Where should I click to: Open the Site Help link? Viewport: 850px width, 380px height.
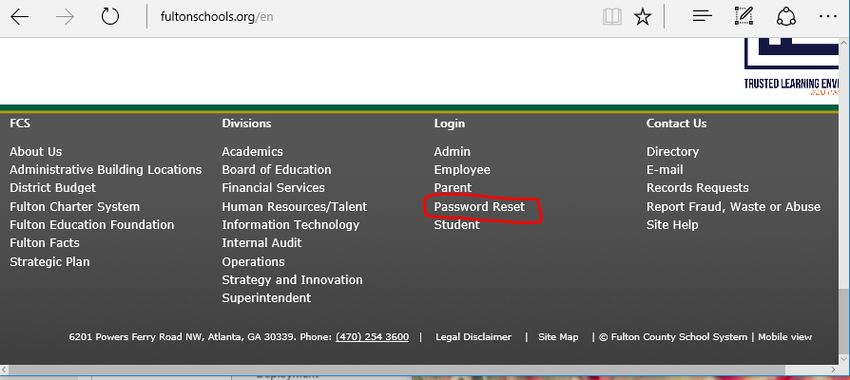pos(672,224)
